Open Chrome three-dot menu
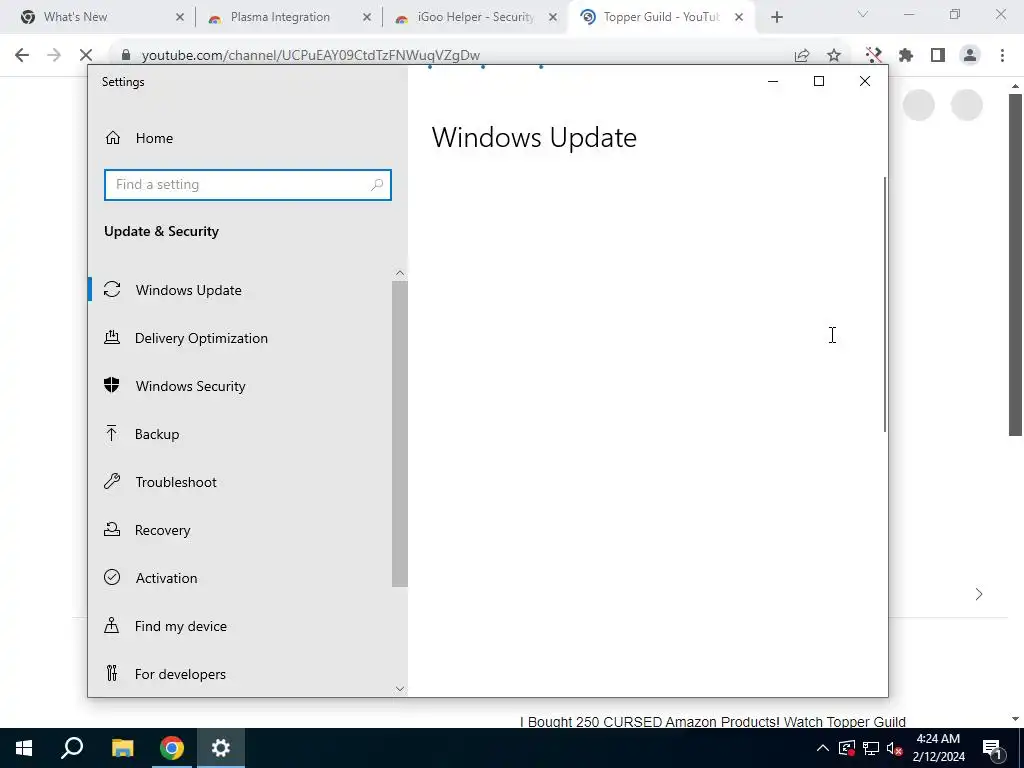Image resolution: width=1024 pixels, height=768 pixels. point(1002,56)
